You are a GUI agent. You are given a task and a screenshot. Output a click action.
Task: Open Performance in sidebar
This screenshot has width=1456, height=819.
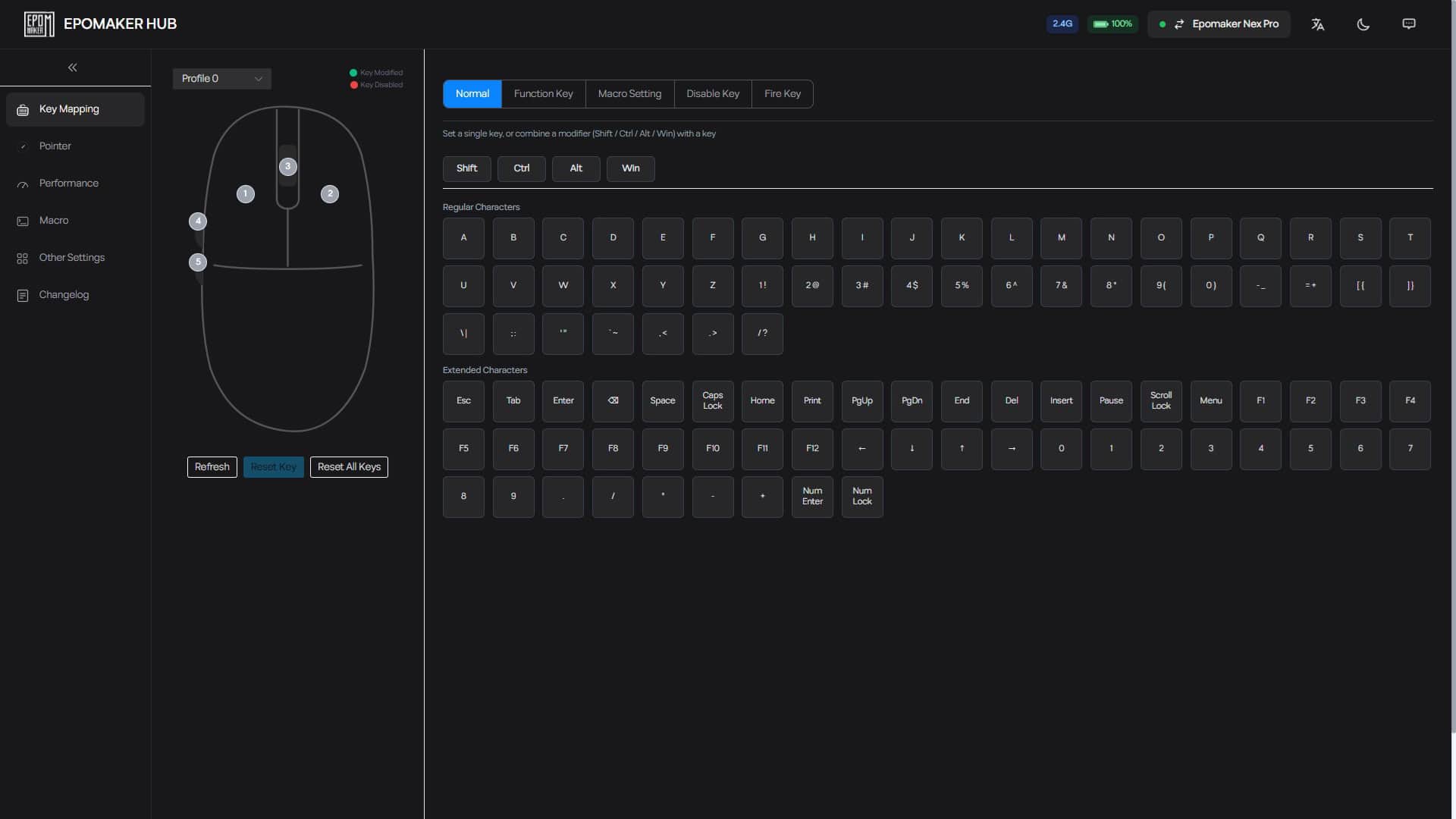[x=75, y=184]
